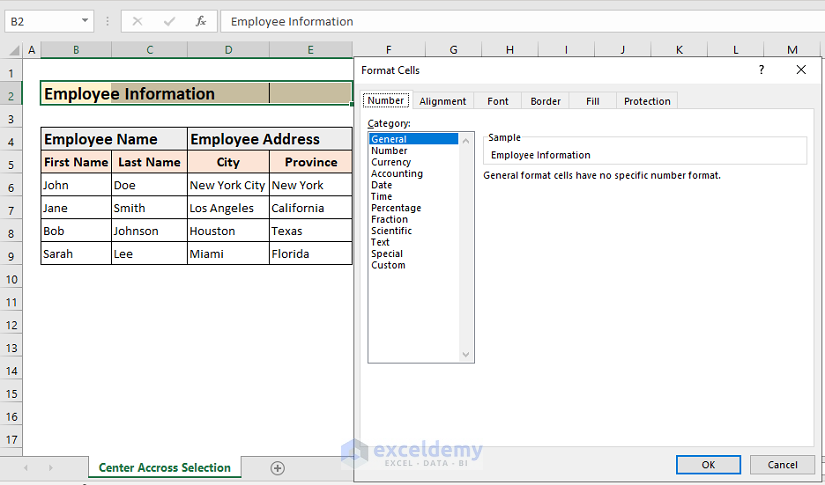Image resolution: width=825 pixels, height=485 pixels.
Task: Select the Center Accross Selection sheet tab
Action: point(165,468)
